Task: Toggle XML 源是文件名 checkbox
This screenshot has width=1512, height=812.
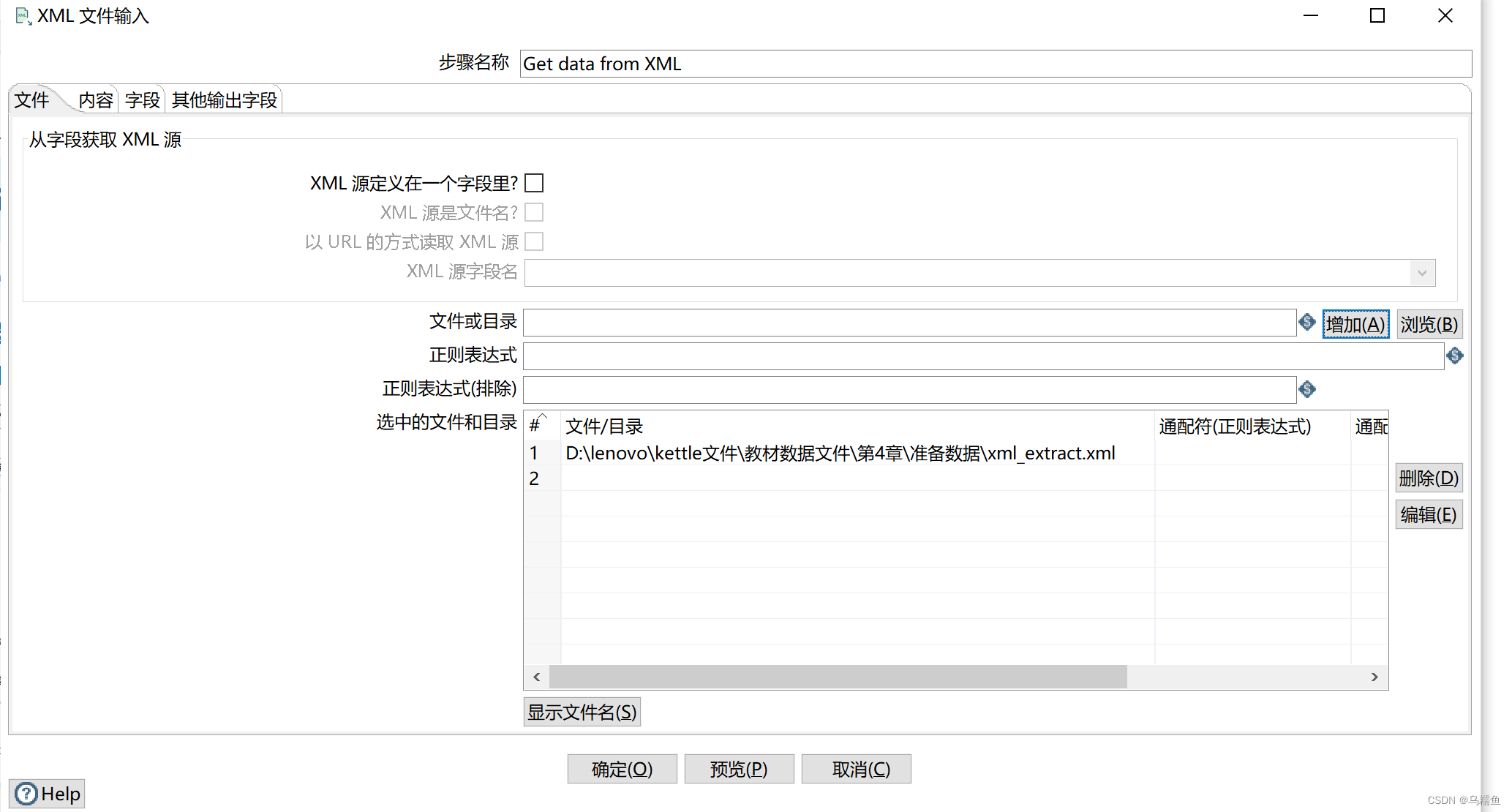Action: (x=534, y=212)
